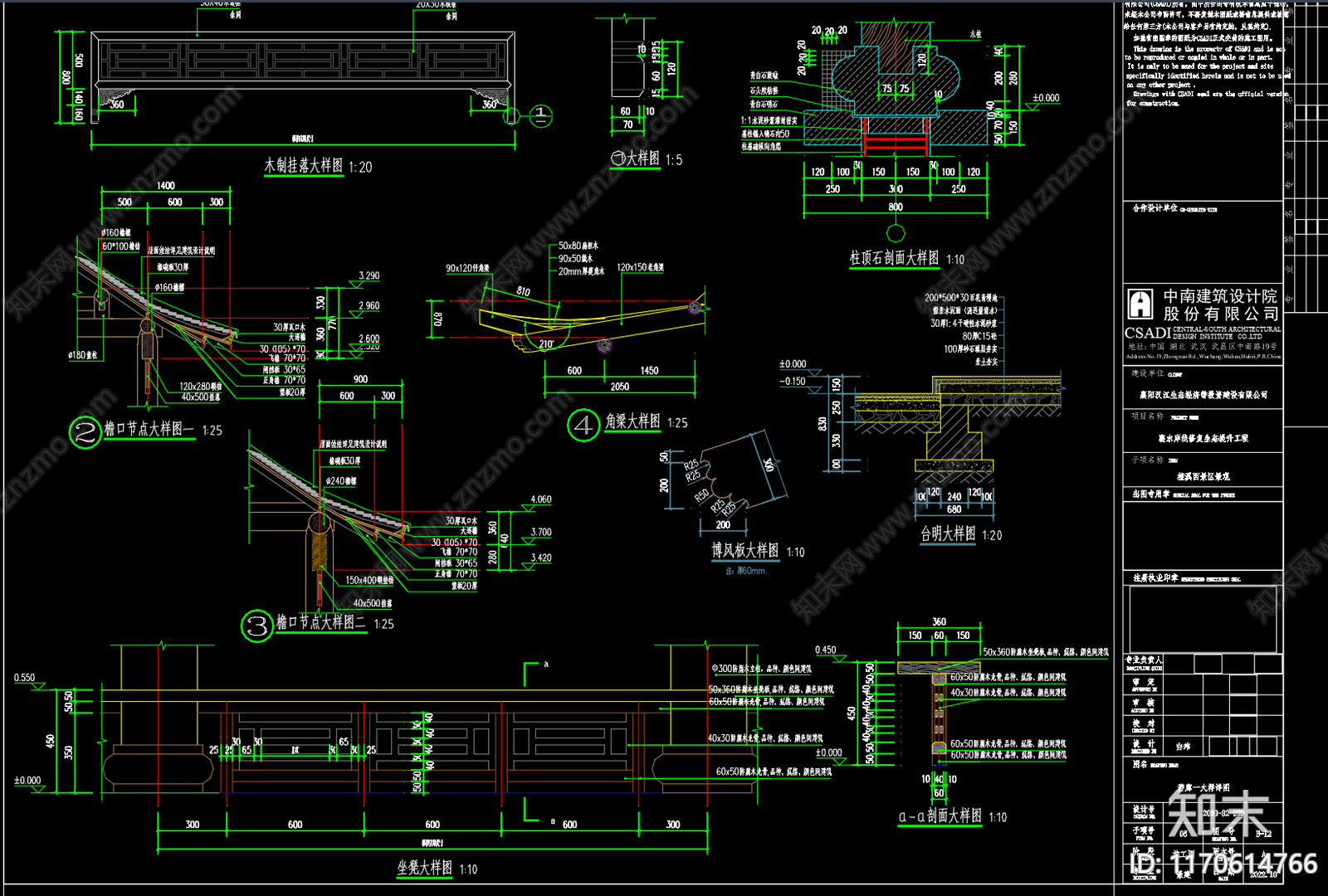Select the a-a剖面大样图 title

940,816
